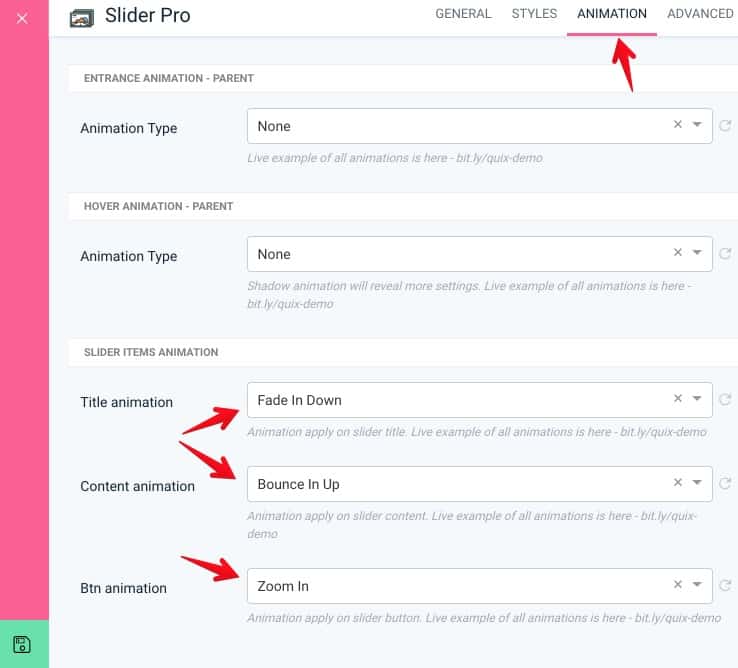Reset the Btn animation field

coord(725,585)
